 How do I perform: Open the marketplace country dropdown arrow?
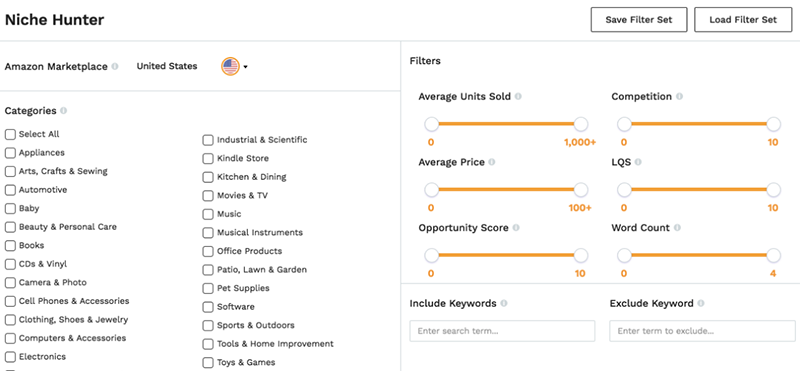(245, 67)
